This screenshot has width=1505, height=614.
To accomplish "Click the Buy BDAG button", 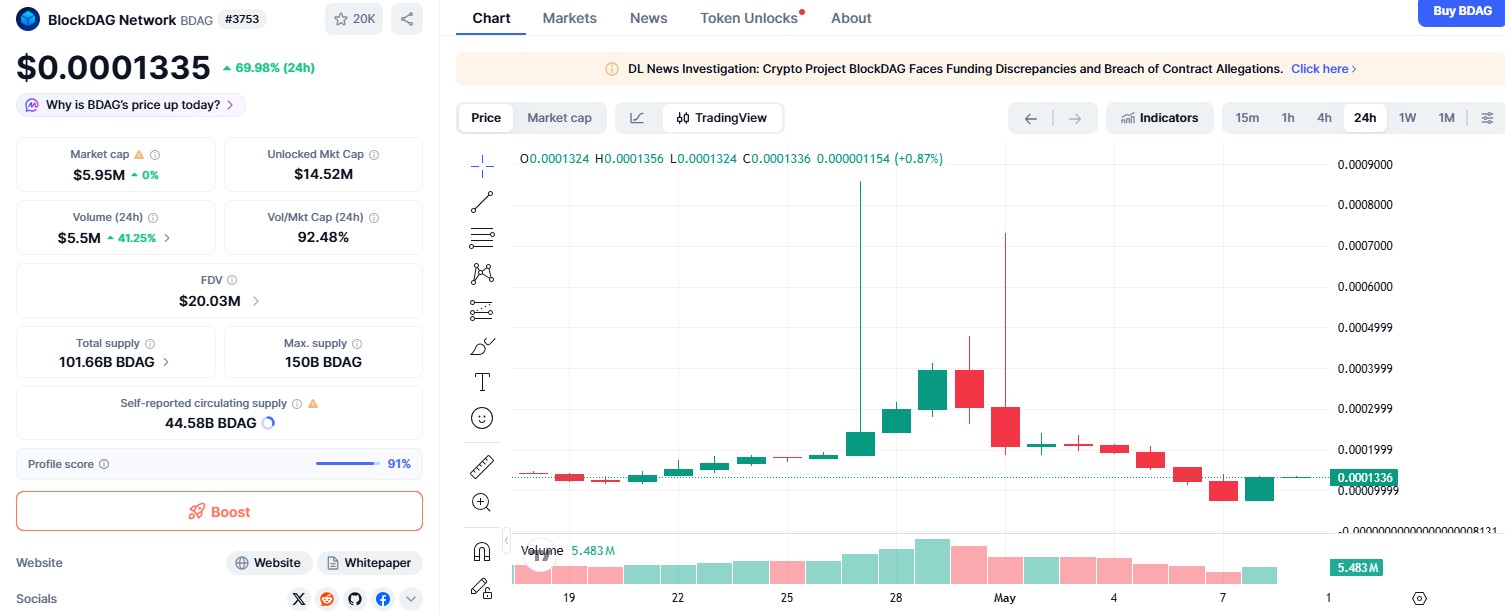I will [x=1462, y=11].
